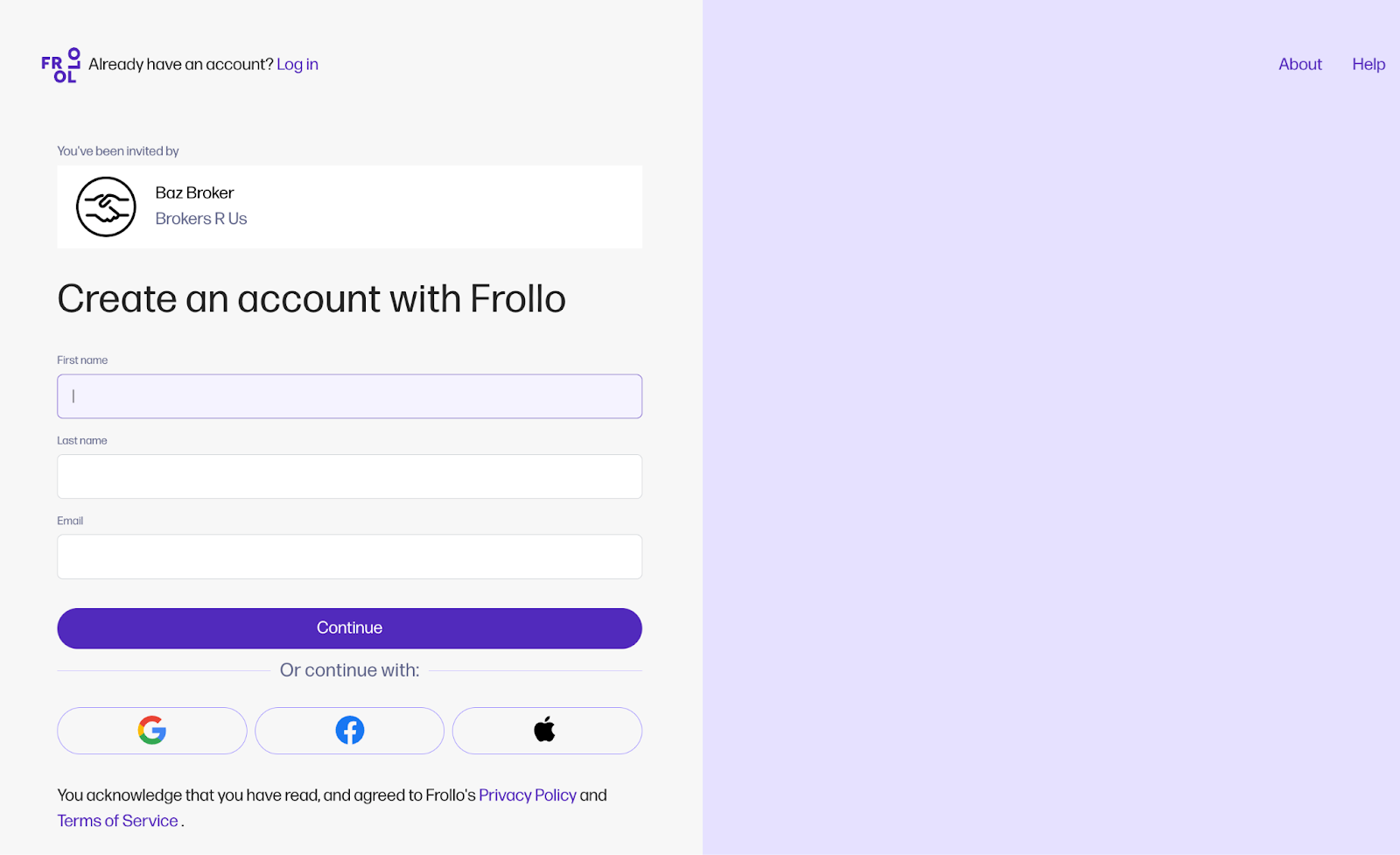This screenshot has width=1400, height=855.
Task: Open the Log in link
Action: tap(297, 65)
